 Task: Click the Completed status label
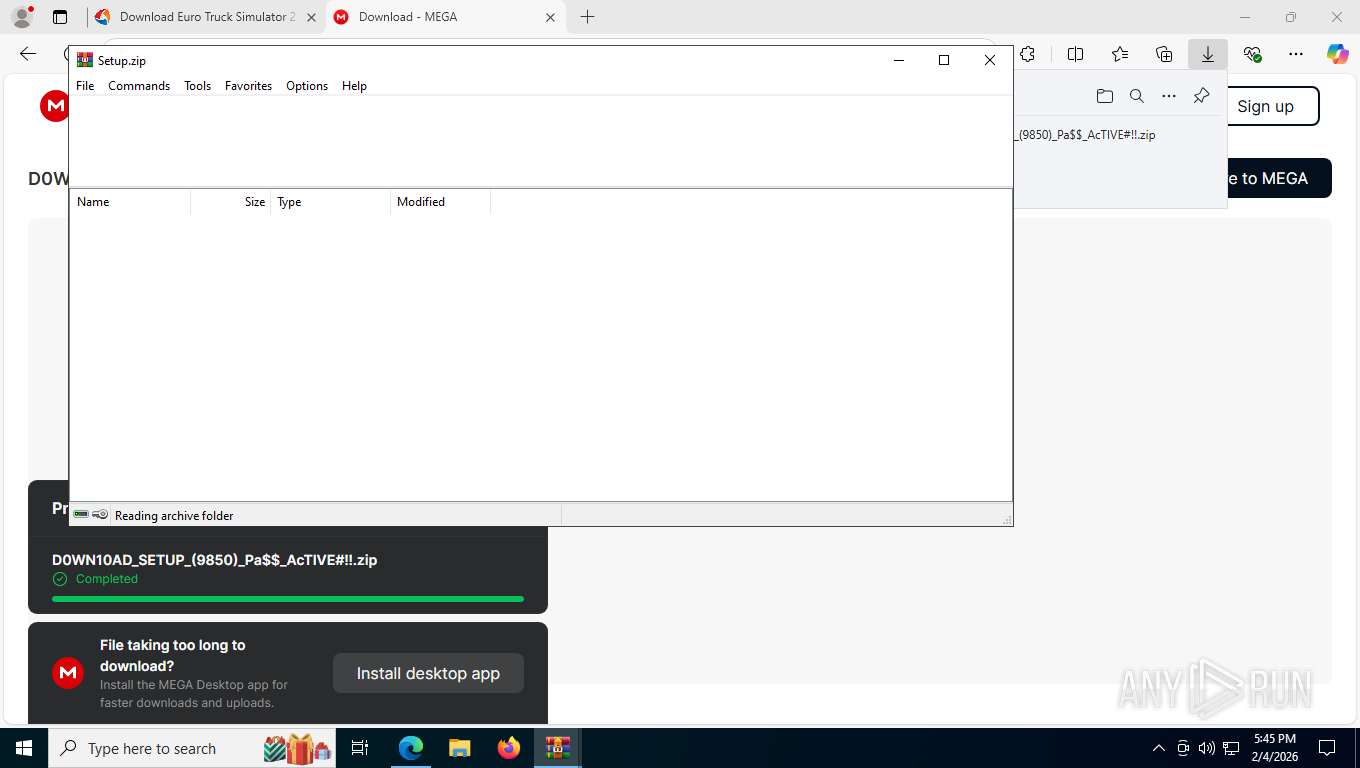[106, 579]
